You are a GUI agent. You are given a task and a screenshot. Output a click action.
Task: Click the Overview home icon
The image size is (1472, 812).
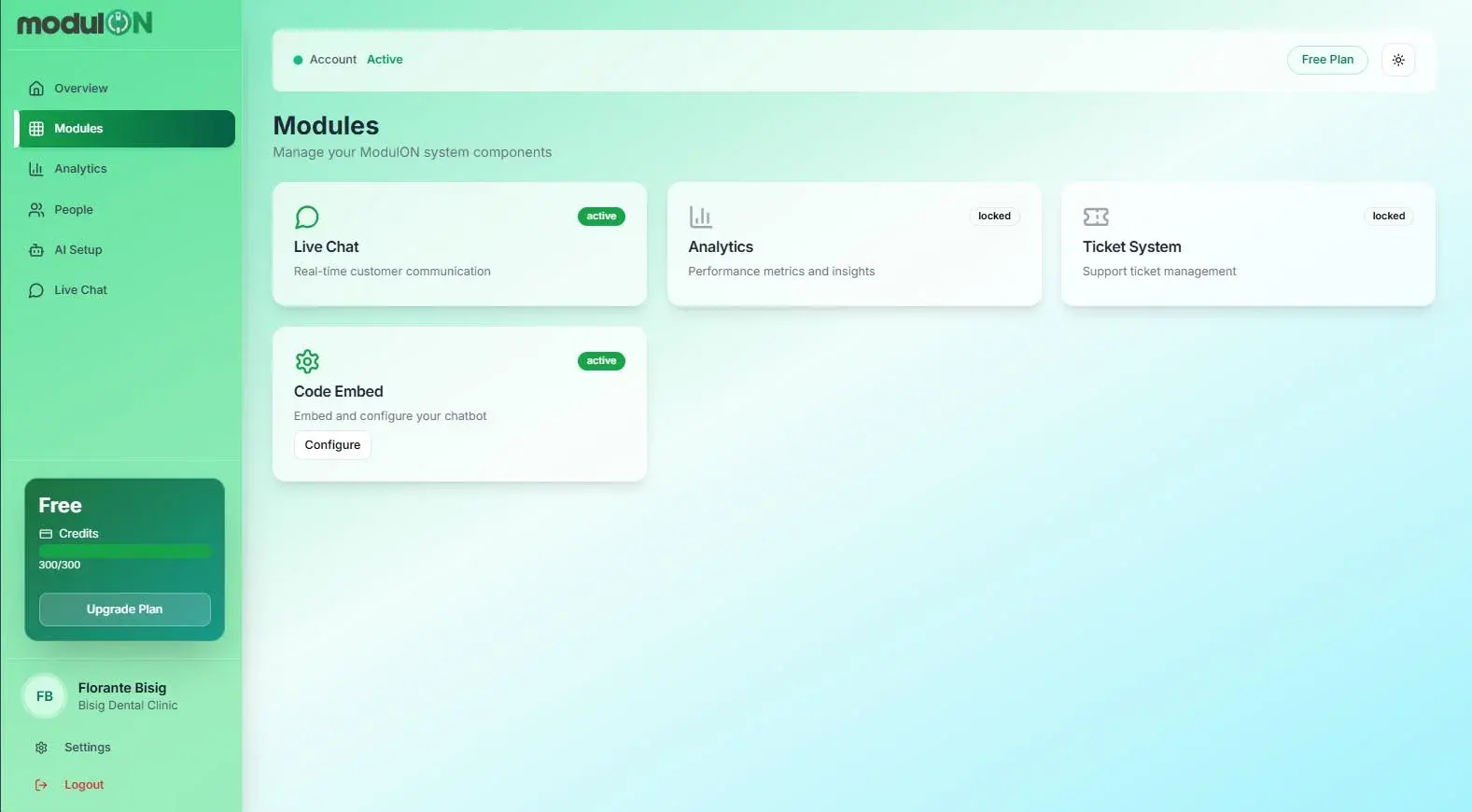(36, 89)
